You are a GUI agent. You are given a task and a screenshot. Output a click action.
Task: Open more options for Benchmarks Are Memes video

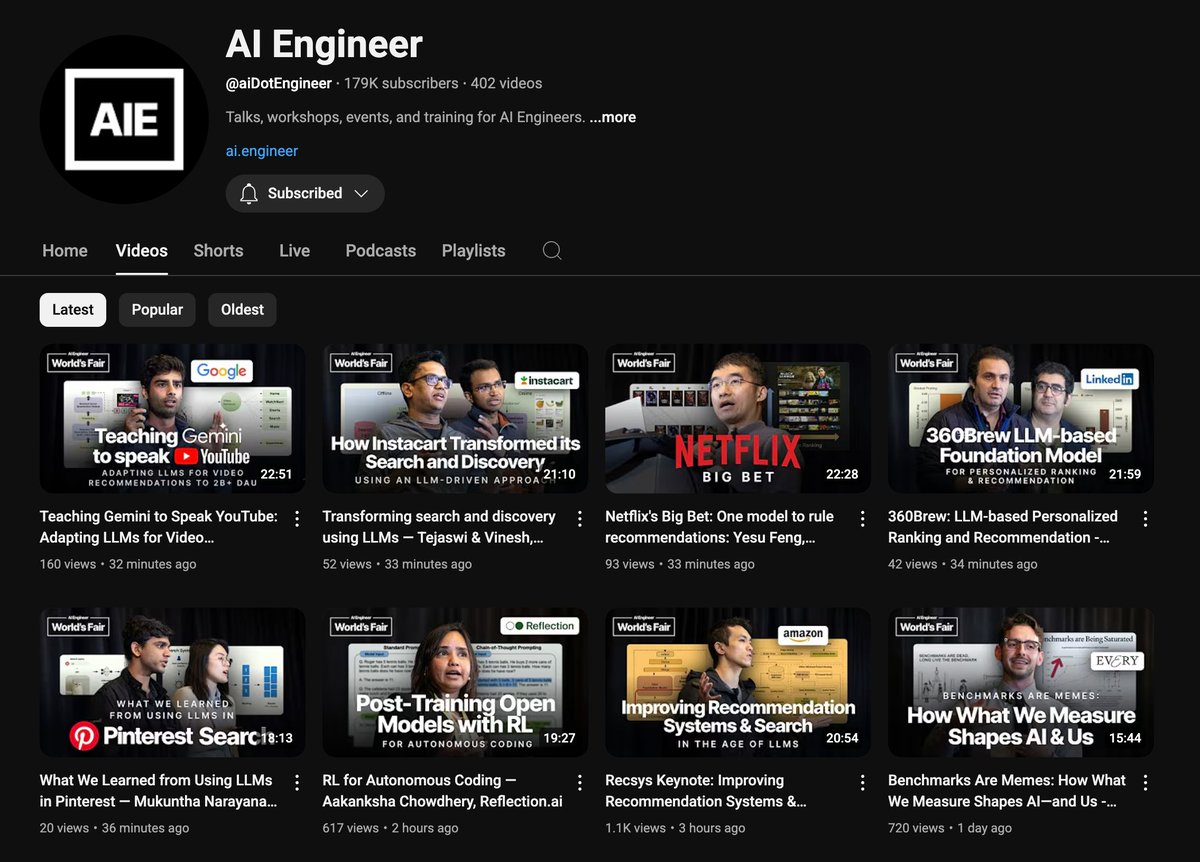[1146, 782]
